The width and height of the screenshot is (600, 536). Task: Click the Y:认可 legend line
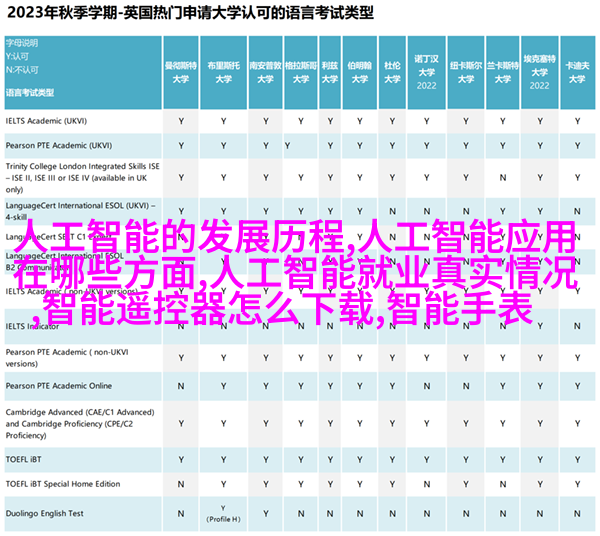click(x=17, y=57)
